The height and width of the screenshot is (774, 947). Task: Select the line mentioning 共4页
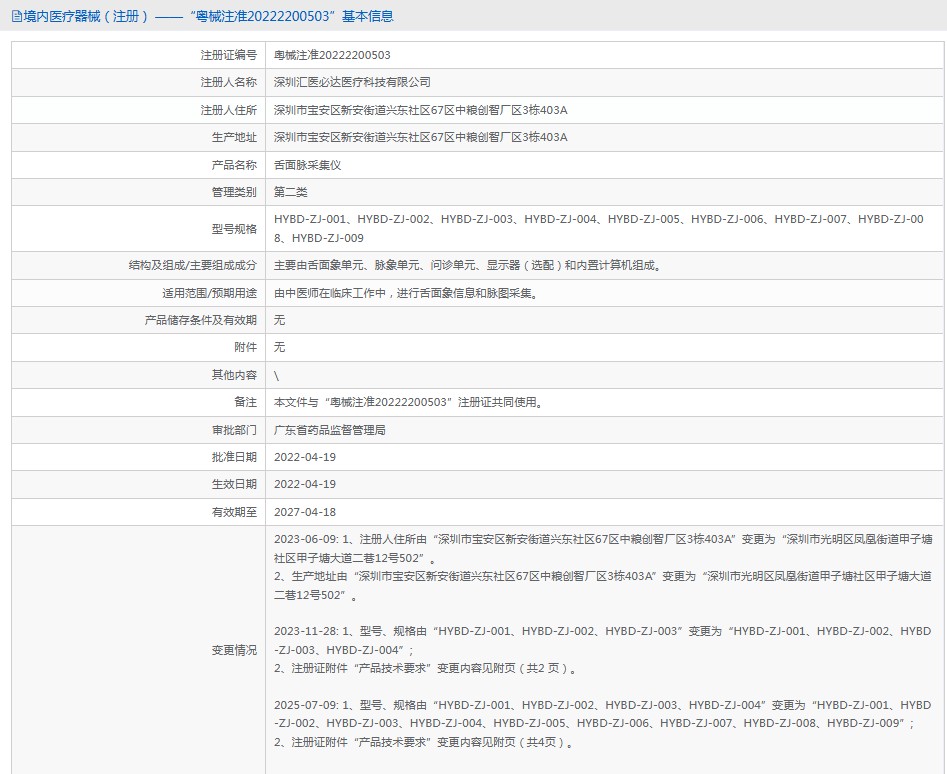pos(425,742)
